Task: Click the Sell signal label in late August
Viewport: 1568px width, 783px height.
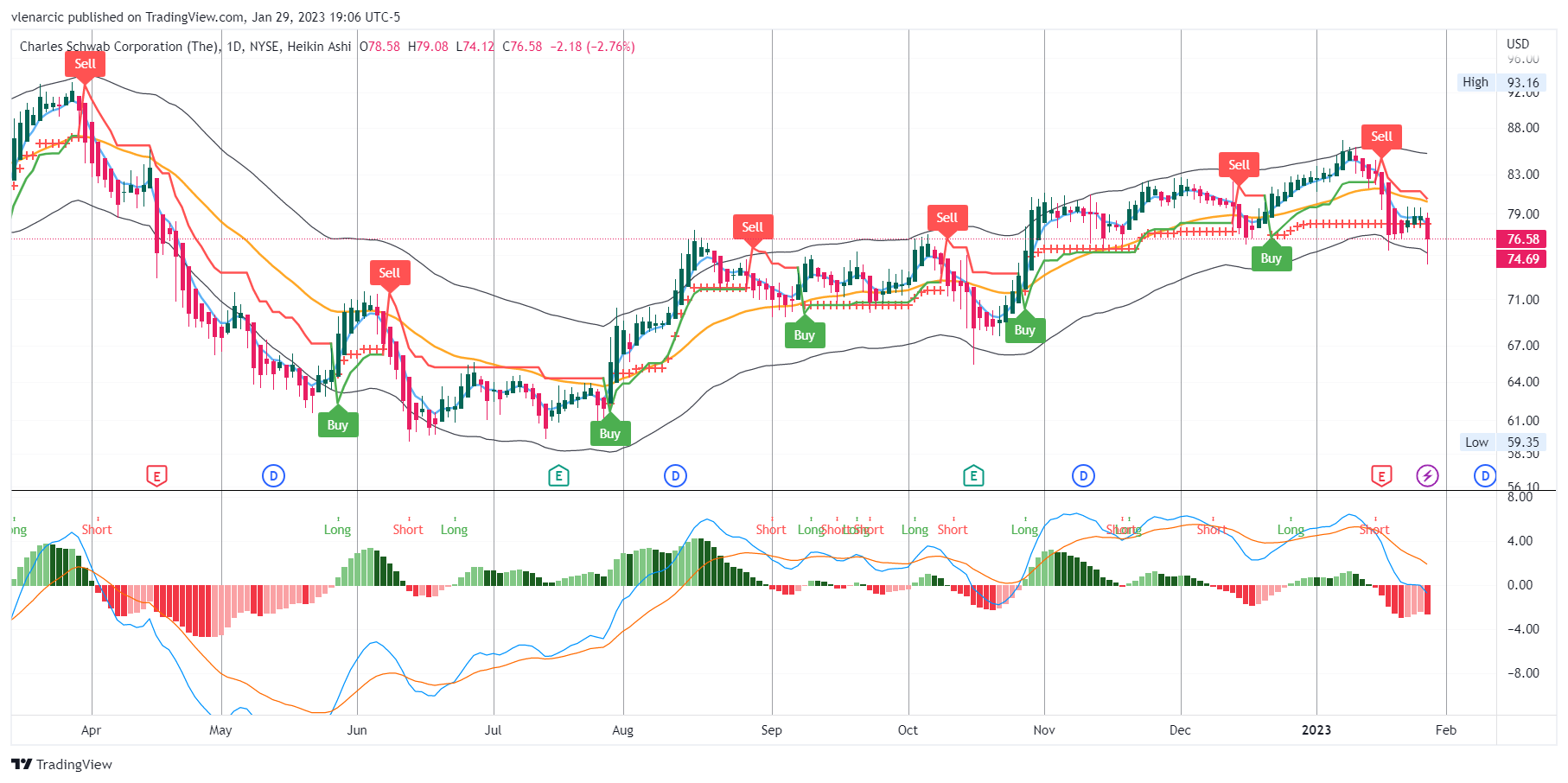Action: click(x=752, y=227)
